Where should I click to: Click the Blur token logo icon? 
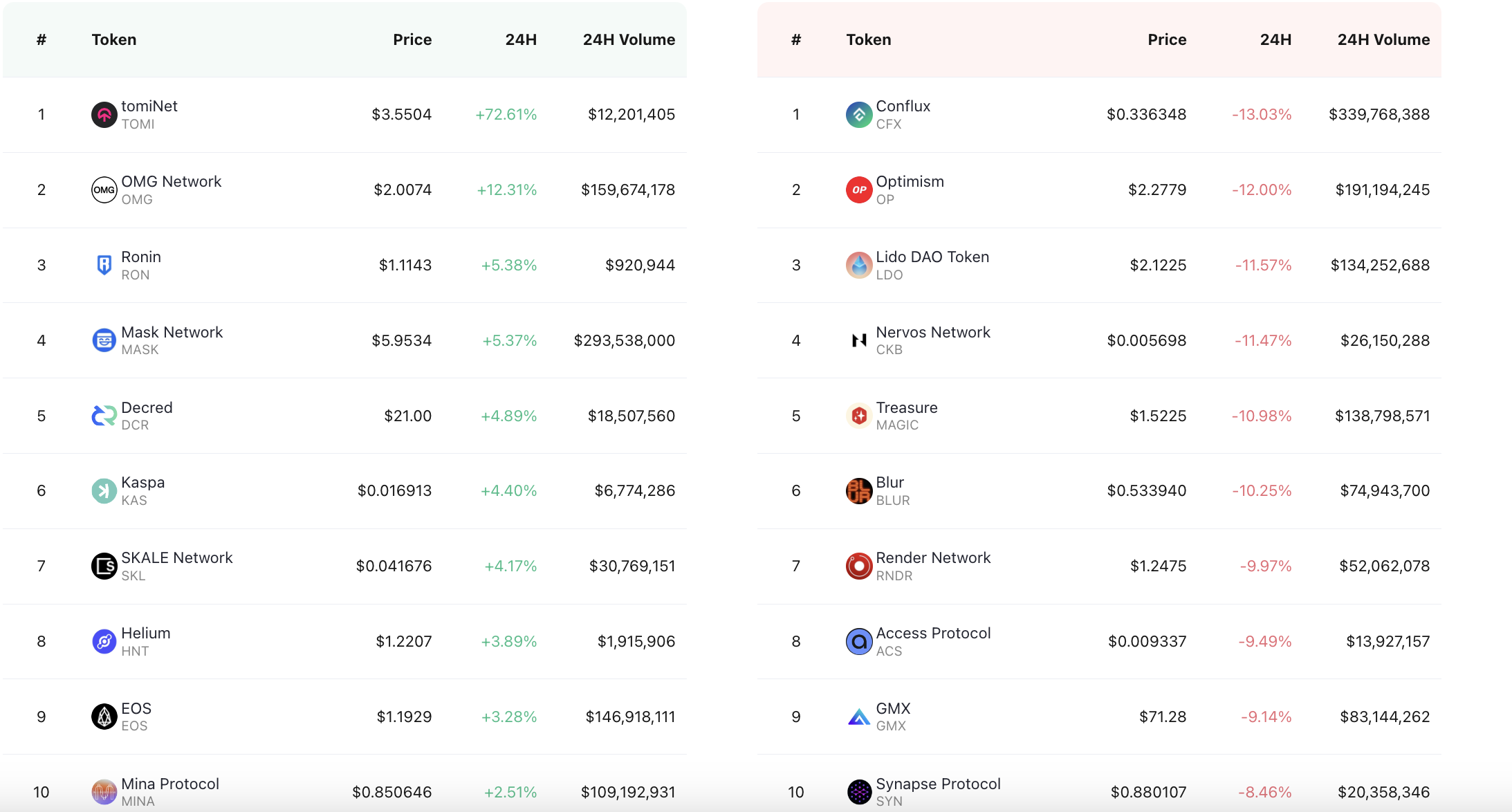(858, 491)
